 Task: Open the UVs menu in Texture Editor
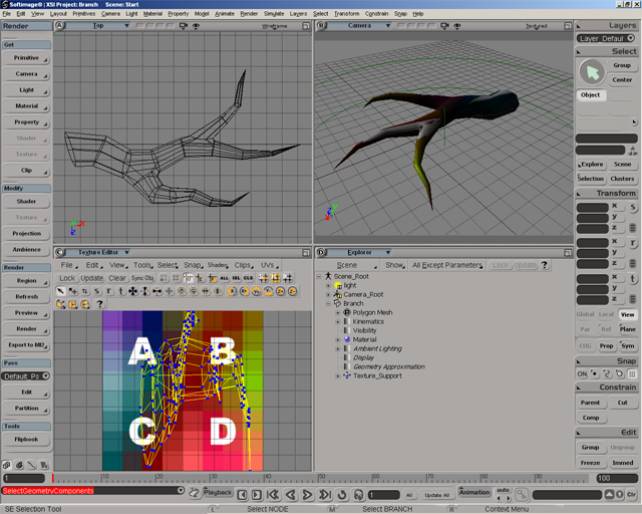click(x=267, y=265)
